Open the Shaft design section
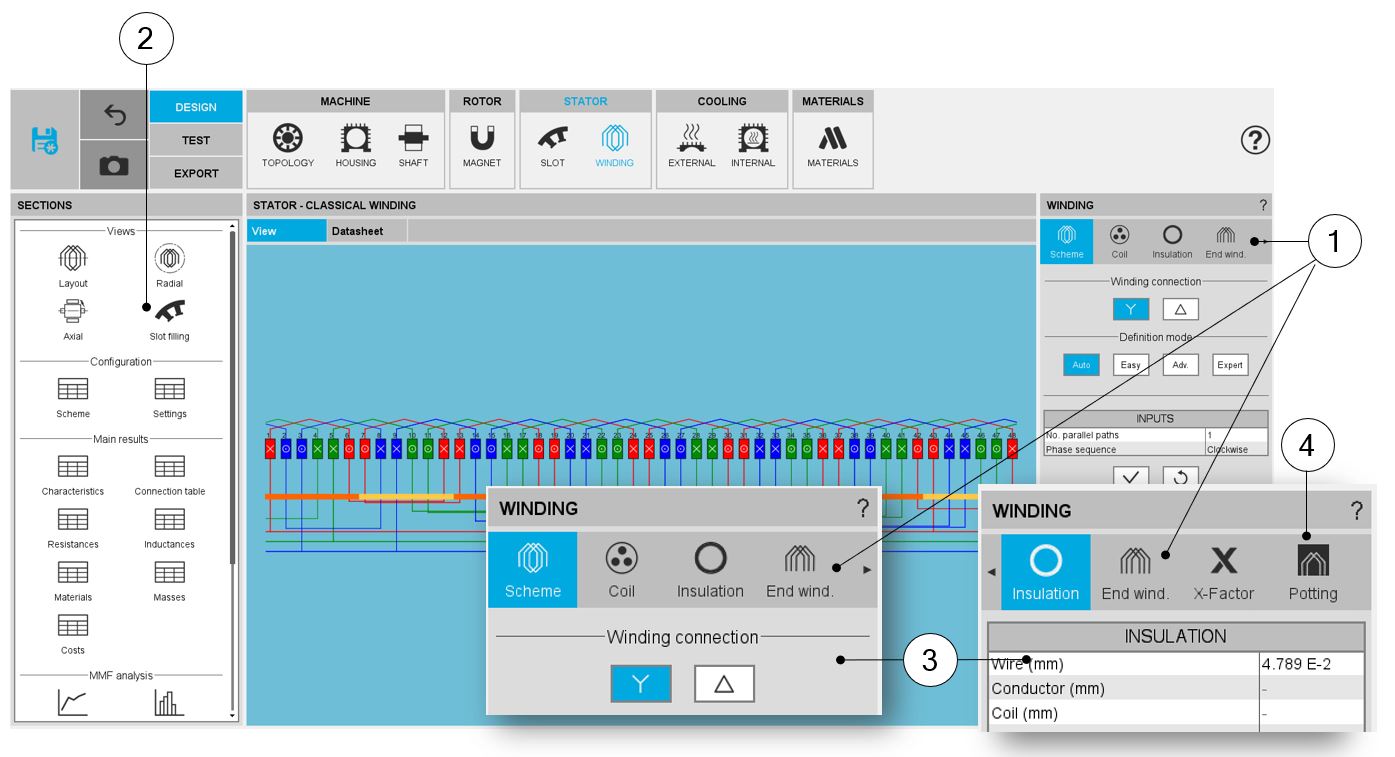This screenshot has width=1395, height=757. click(x=413, y=145)
